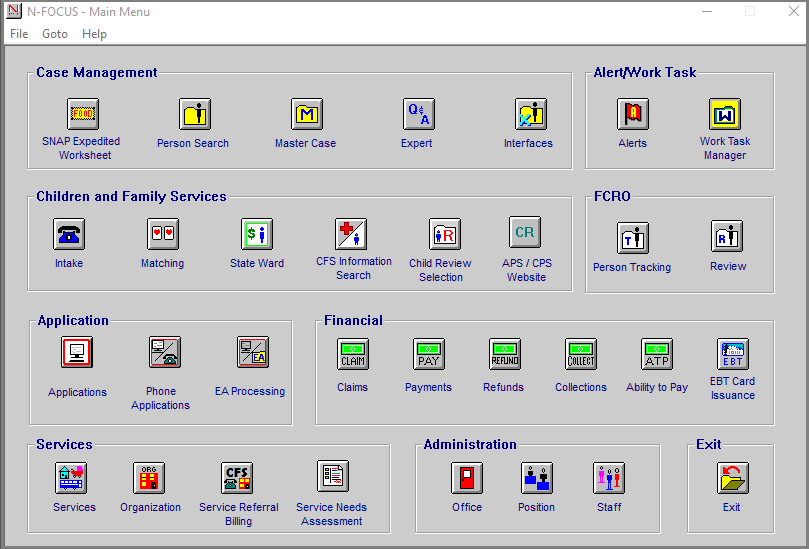Open Service Needs Assessment icon
Screen dimensions: 809x549
[x=333, y=476]
